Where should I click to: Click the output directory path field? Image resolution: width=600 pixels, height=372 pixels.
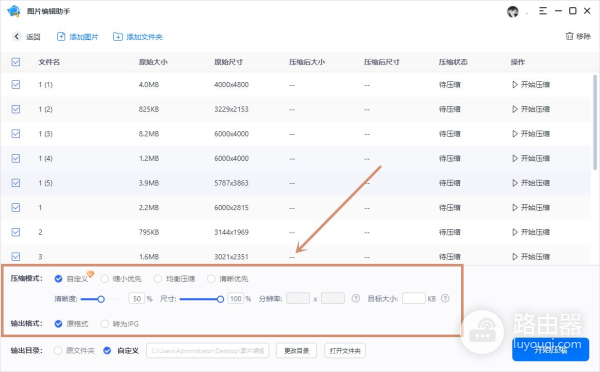(207, 351)
